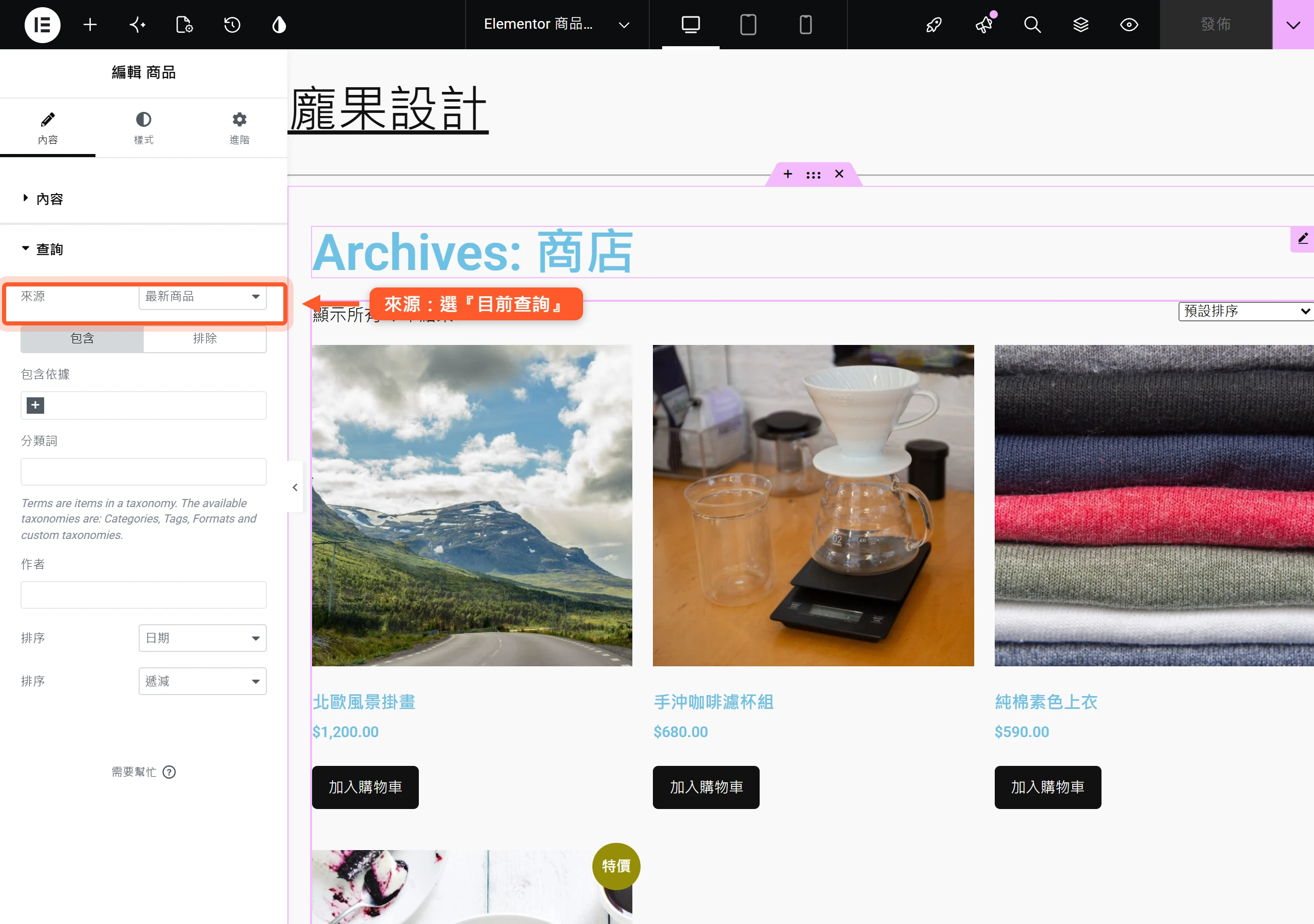
Task: Select the 包含 include toggle
Action: pyautogui.click(x=82, y=338)
